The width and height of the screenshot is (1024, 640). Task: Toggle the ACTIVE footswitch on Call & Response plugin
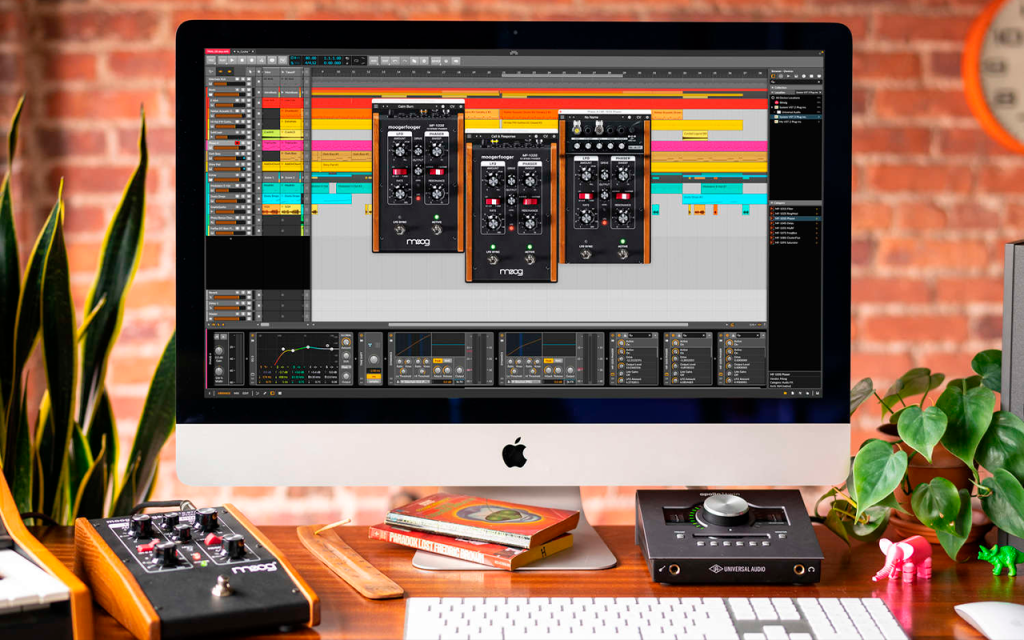(530, 259)
